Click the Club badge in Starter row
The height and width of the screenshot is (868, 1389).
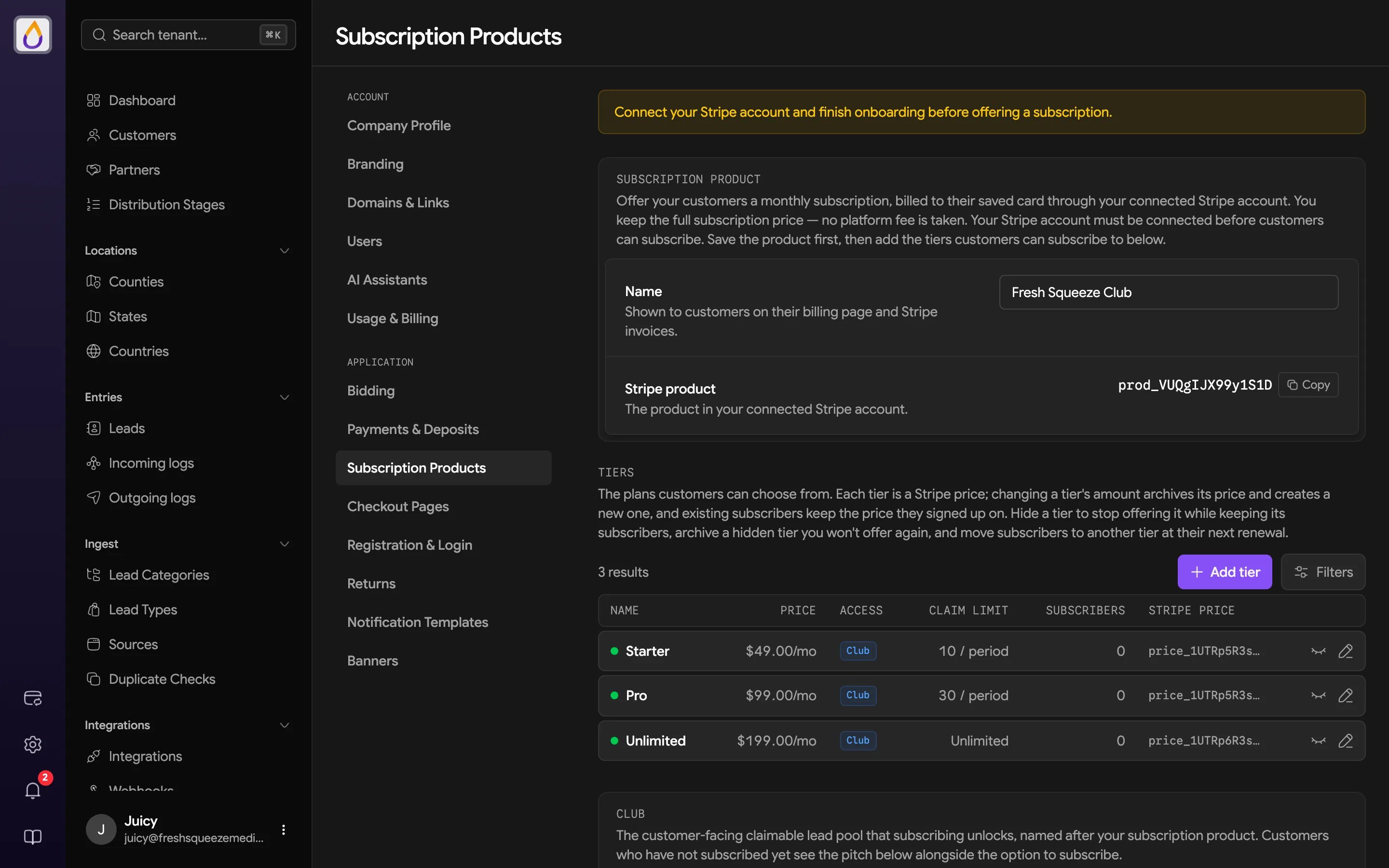[858, 651]
